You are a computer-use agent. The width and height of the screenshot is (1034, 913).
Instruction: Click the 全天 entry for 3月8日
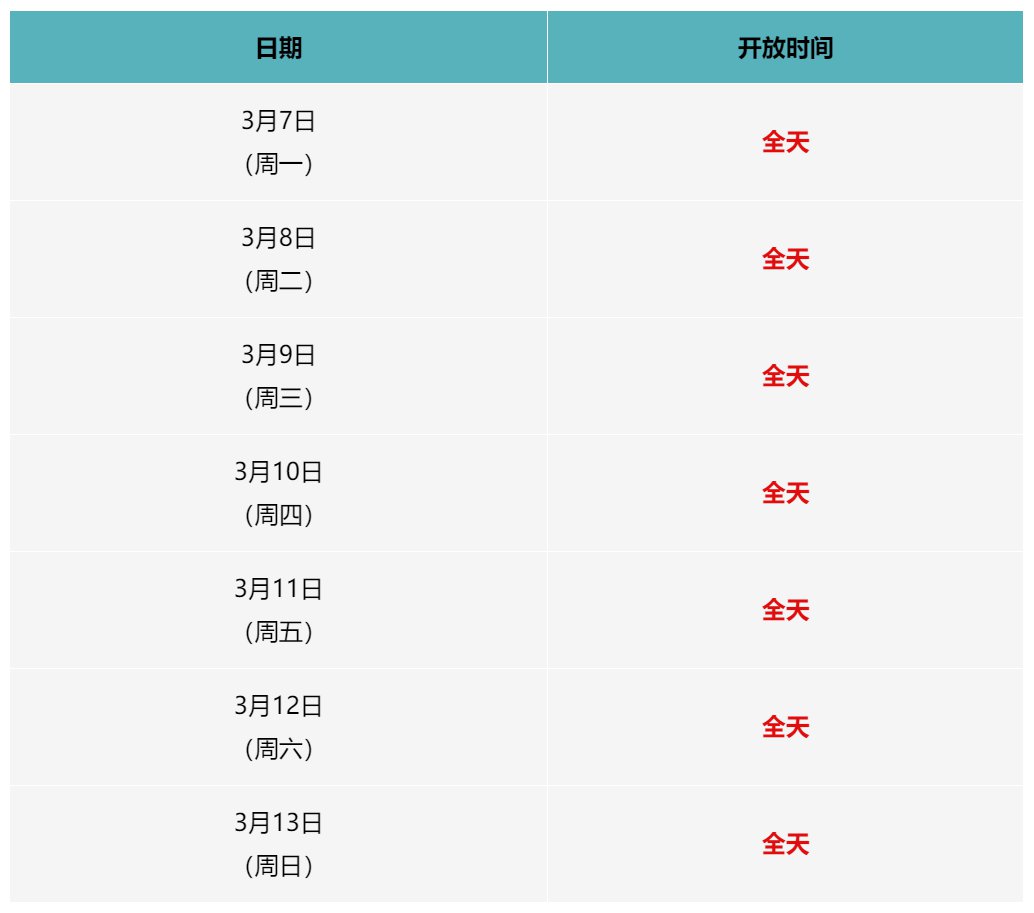click(785, 260)
